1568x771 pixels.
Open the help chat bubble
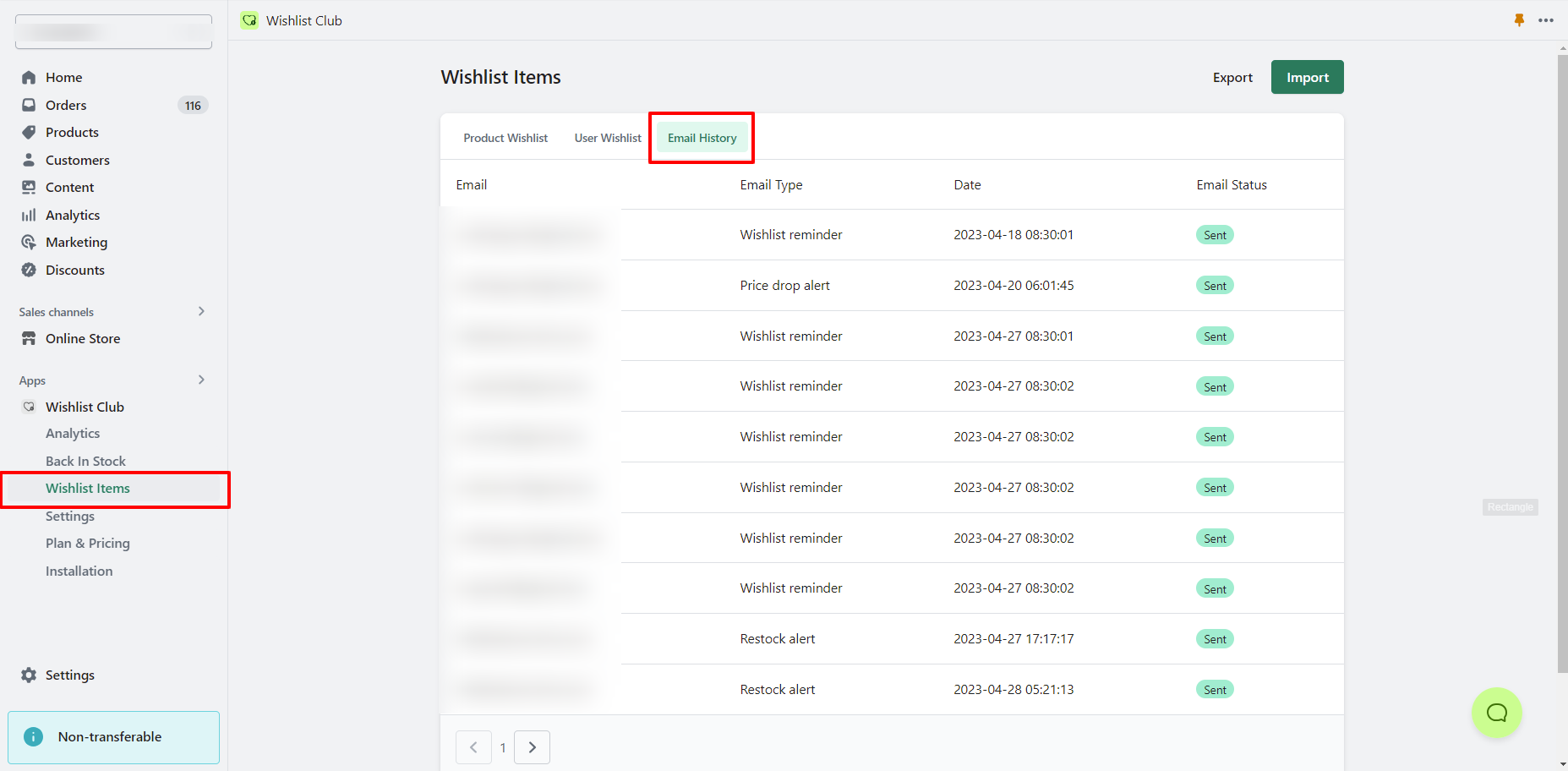1496,713
